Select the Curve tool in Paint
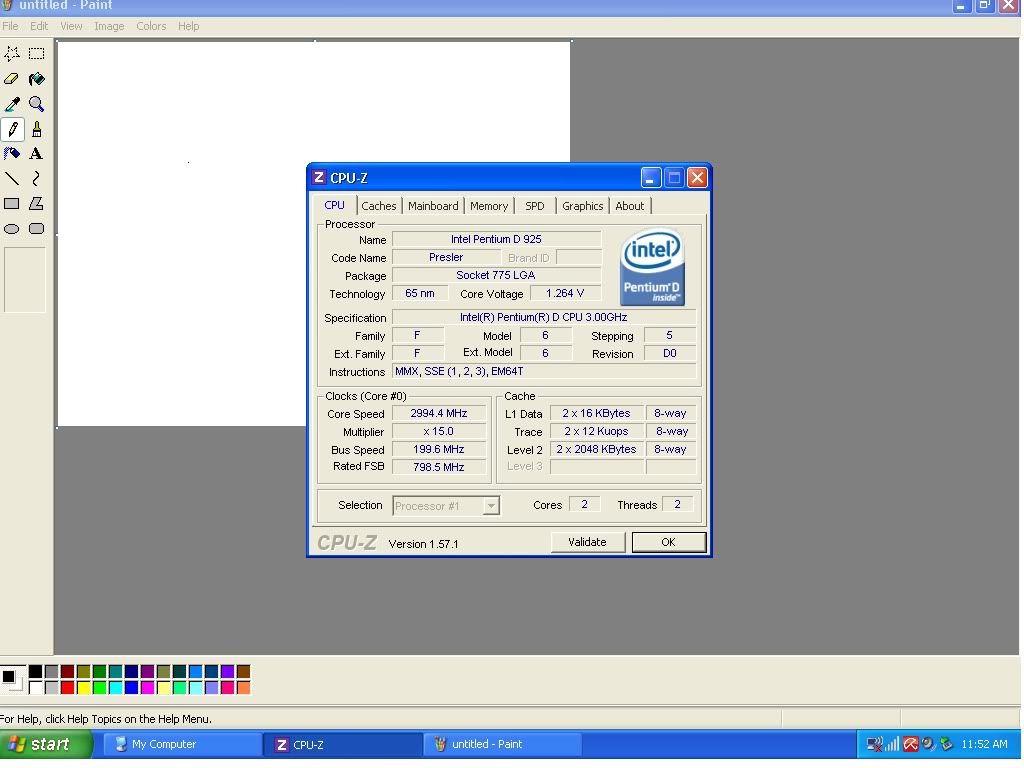Image resolution: width=1024 pixels, height=768 pixels. tap(37, 178)
